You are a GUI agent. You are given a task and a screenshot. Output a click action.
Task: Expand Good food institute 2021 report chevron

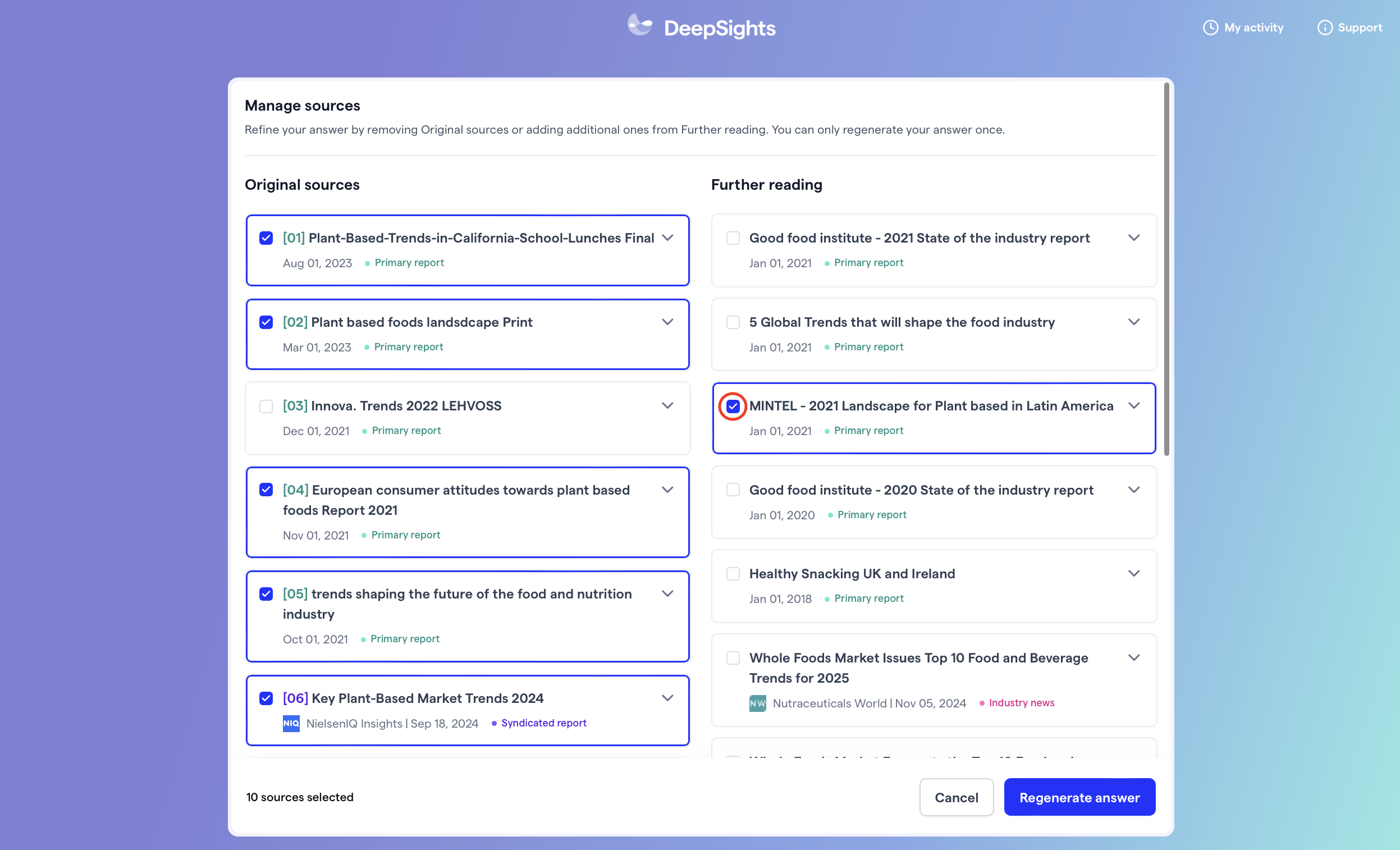coord(1134,237)
